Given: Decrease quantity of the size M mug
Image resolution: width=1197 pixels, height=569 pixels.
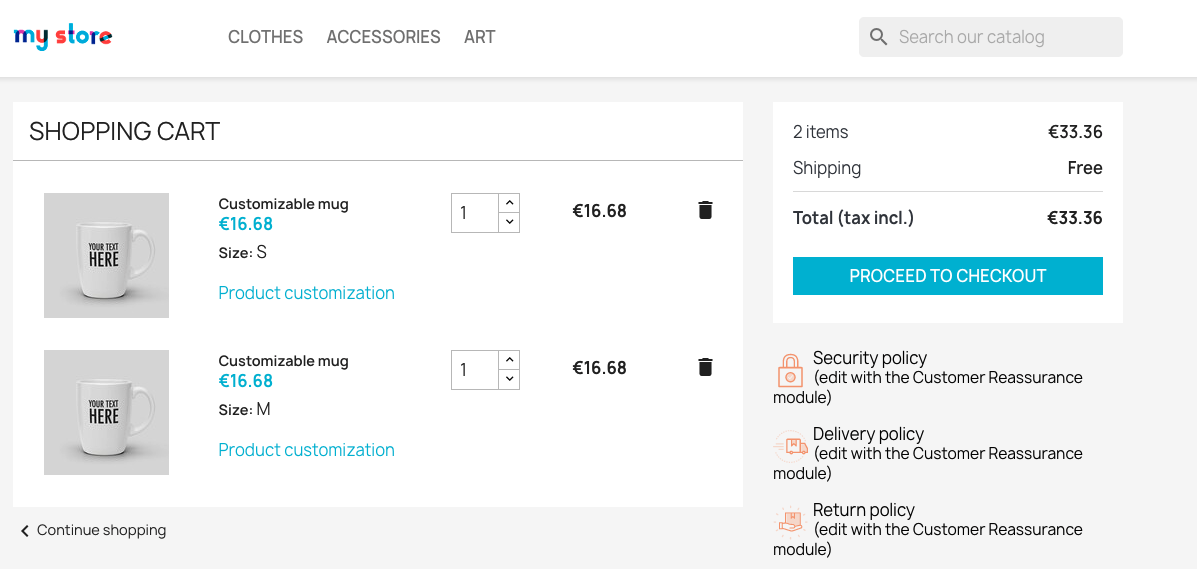Looking at the screenshot, I should (509, 379).
